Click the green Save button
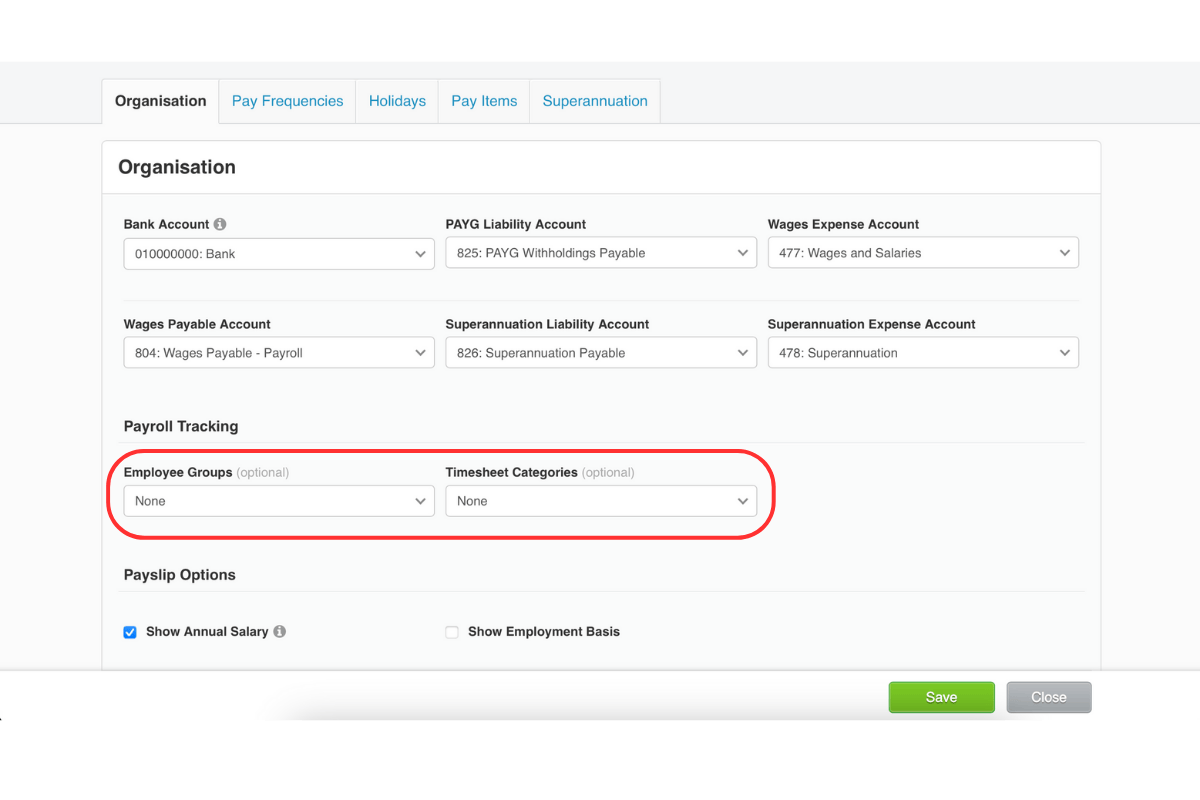This screenshot has height=800, width=1200. pyautogui.click(x=941, y=697)
